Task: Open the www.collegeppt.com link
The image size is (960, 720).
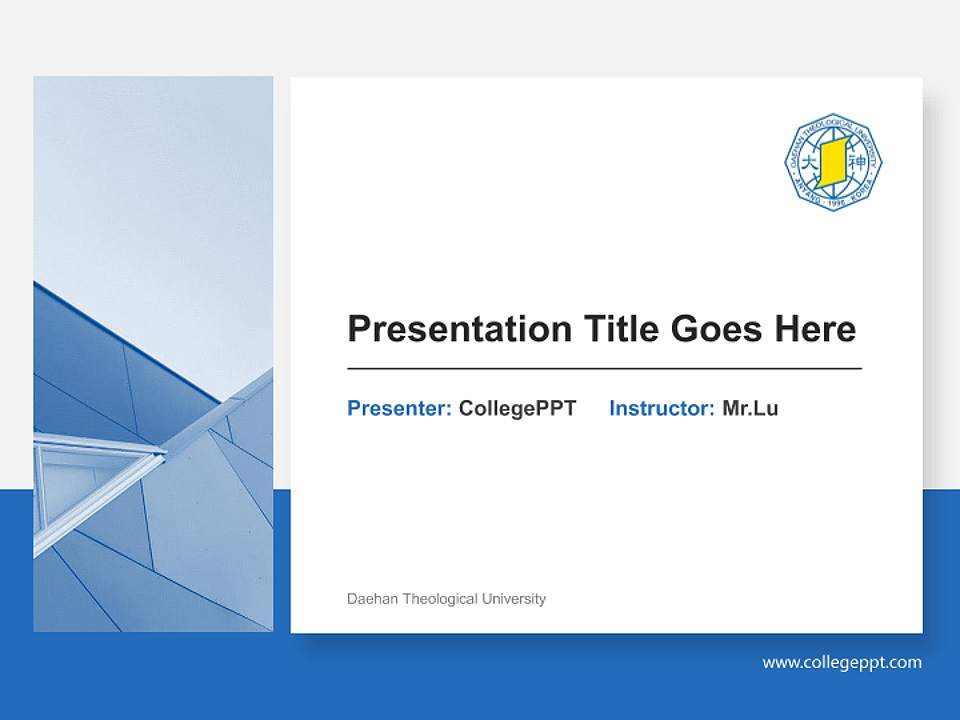Action: 842,662
